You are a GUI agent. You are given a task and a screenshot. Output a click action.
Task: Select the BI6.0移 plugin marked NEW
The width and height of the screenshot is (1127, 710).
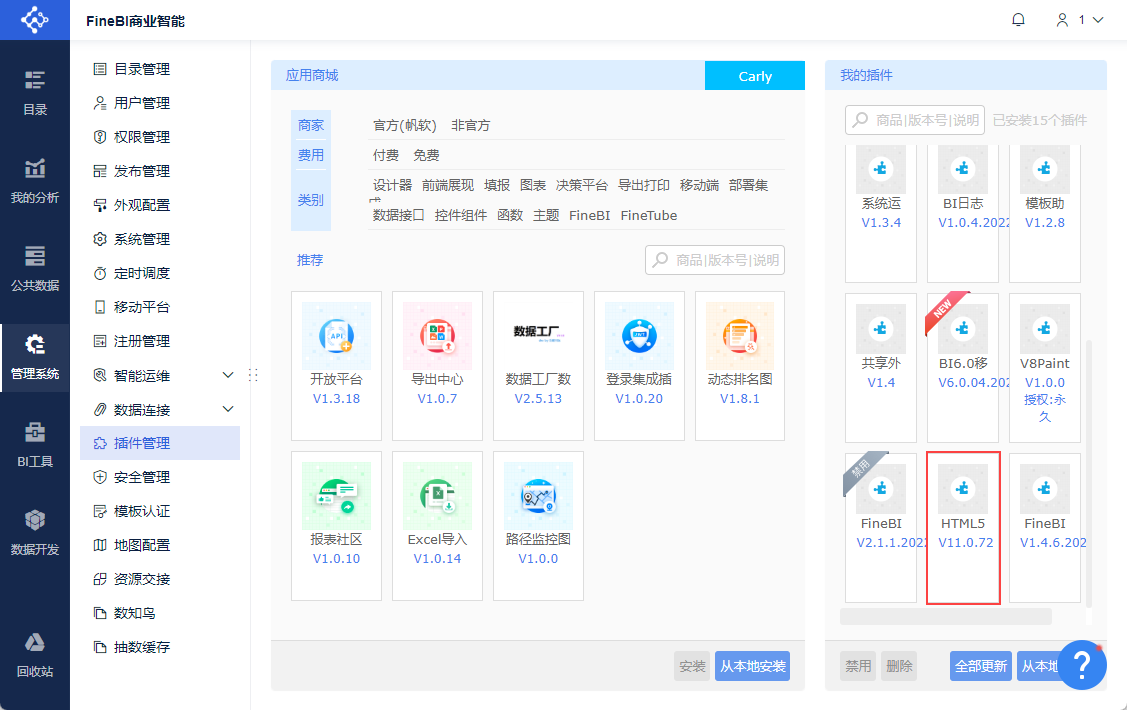coord(963,367)
